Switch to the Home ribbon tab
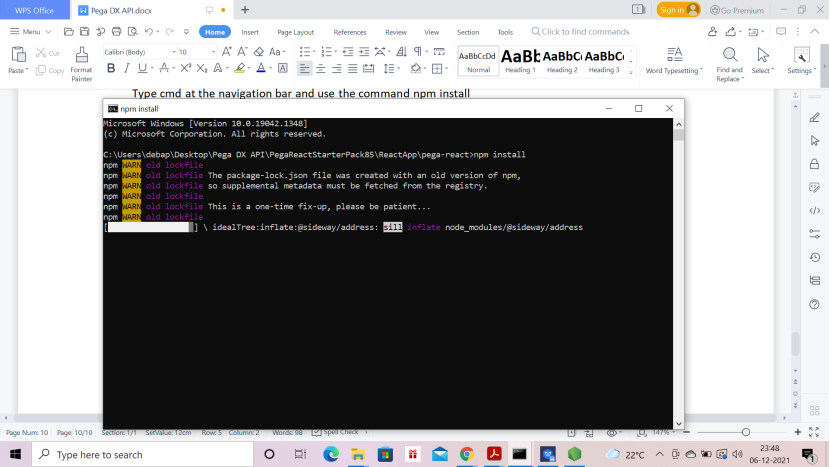830x467 pixels. (215, 32)
